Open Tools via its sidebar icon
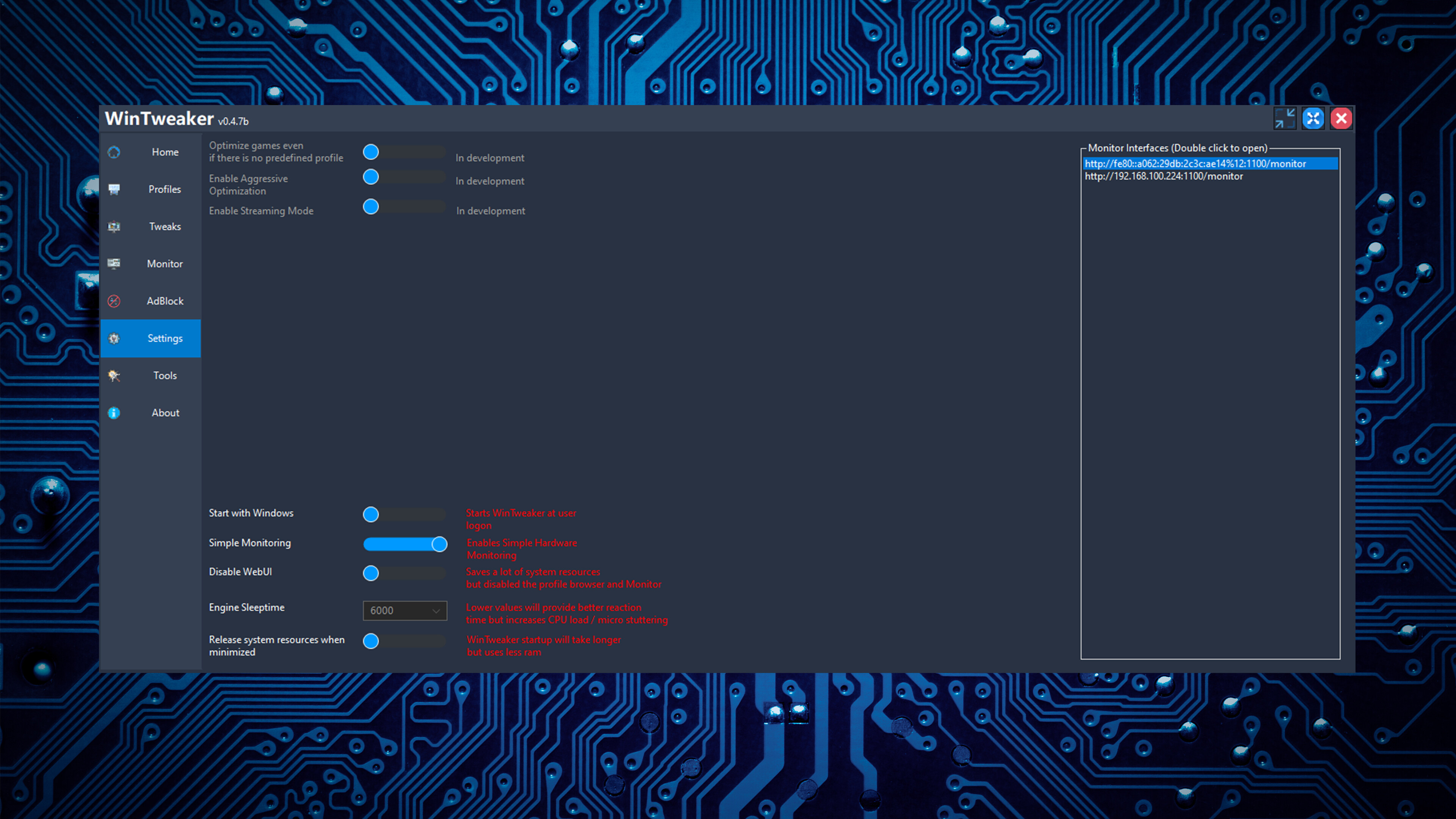1456x819 pixels. coord(114,375)
